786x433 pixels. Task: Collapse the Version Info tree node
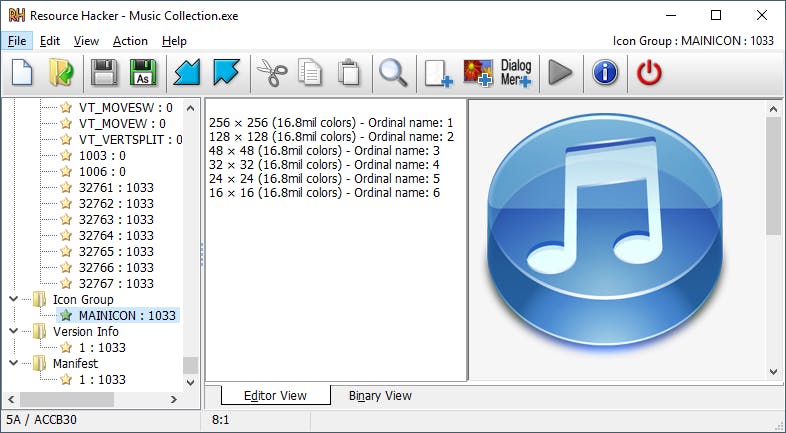point(14,331)
